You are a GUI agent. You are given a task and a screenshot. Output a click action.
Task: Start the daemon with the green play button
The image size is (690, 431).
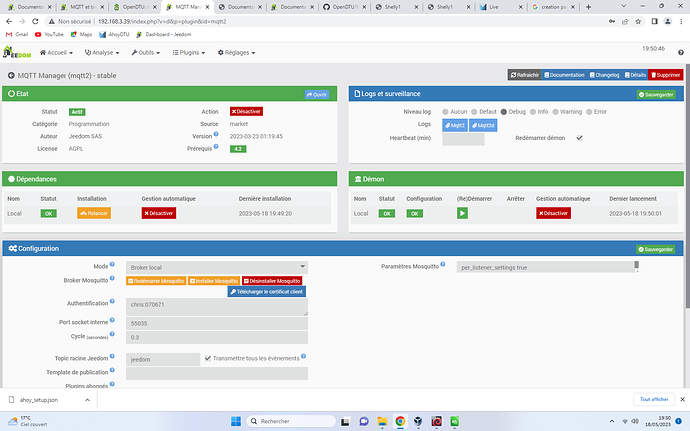(x=462, y=214)
